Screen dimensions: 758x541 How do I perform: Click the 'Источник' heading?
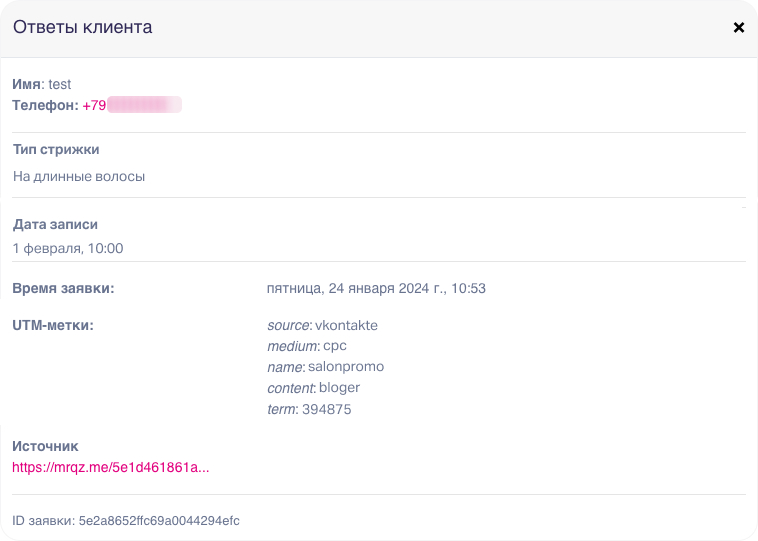[45, 446]
